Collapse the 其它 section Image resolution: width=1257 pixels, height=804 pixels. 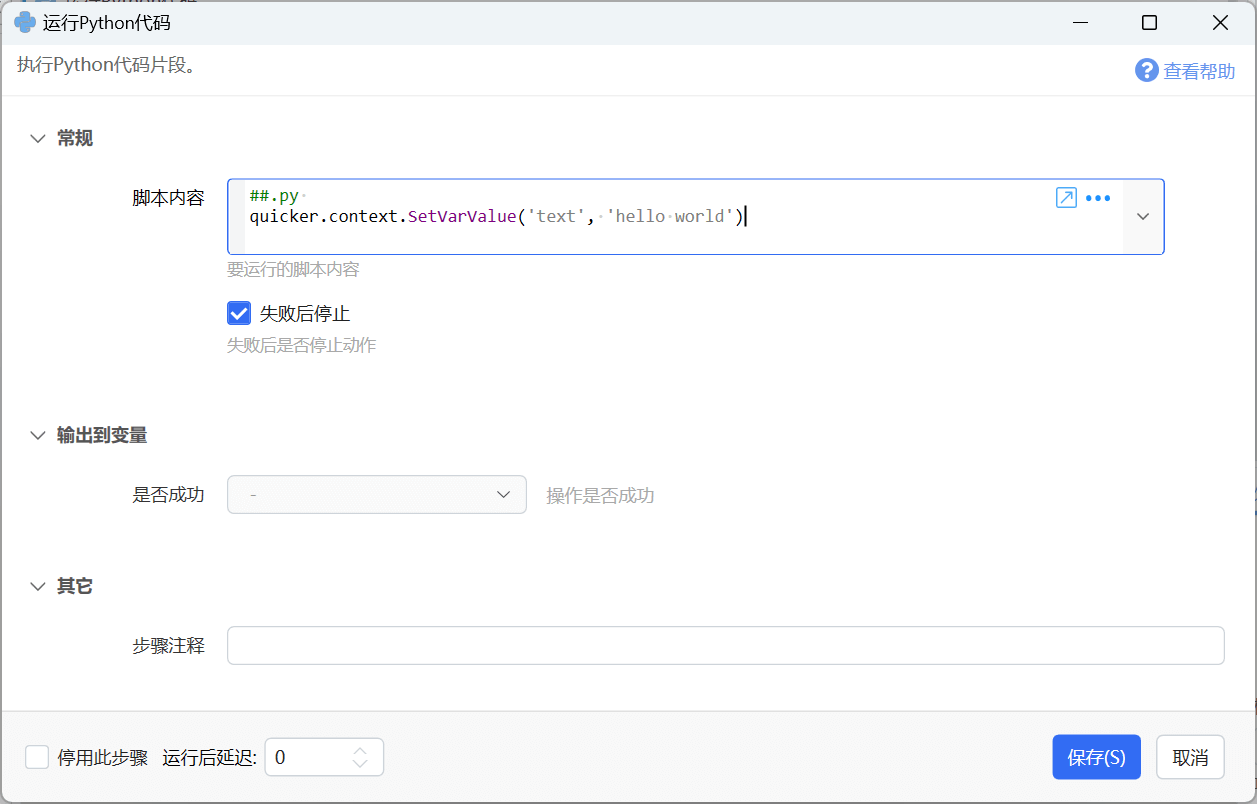[x=38, y=586]
